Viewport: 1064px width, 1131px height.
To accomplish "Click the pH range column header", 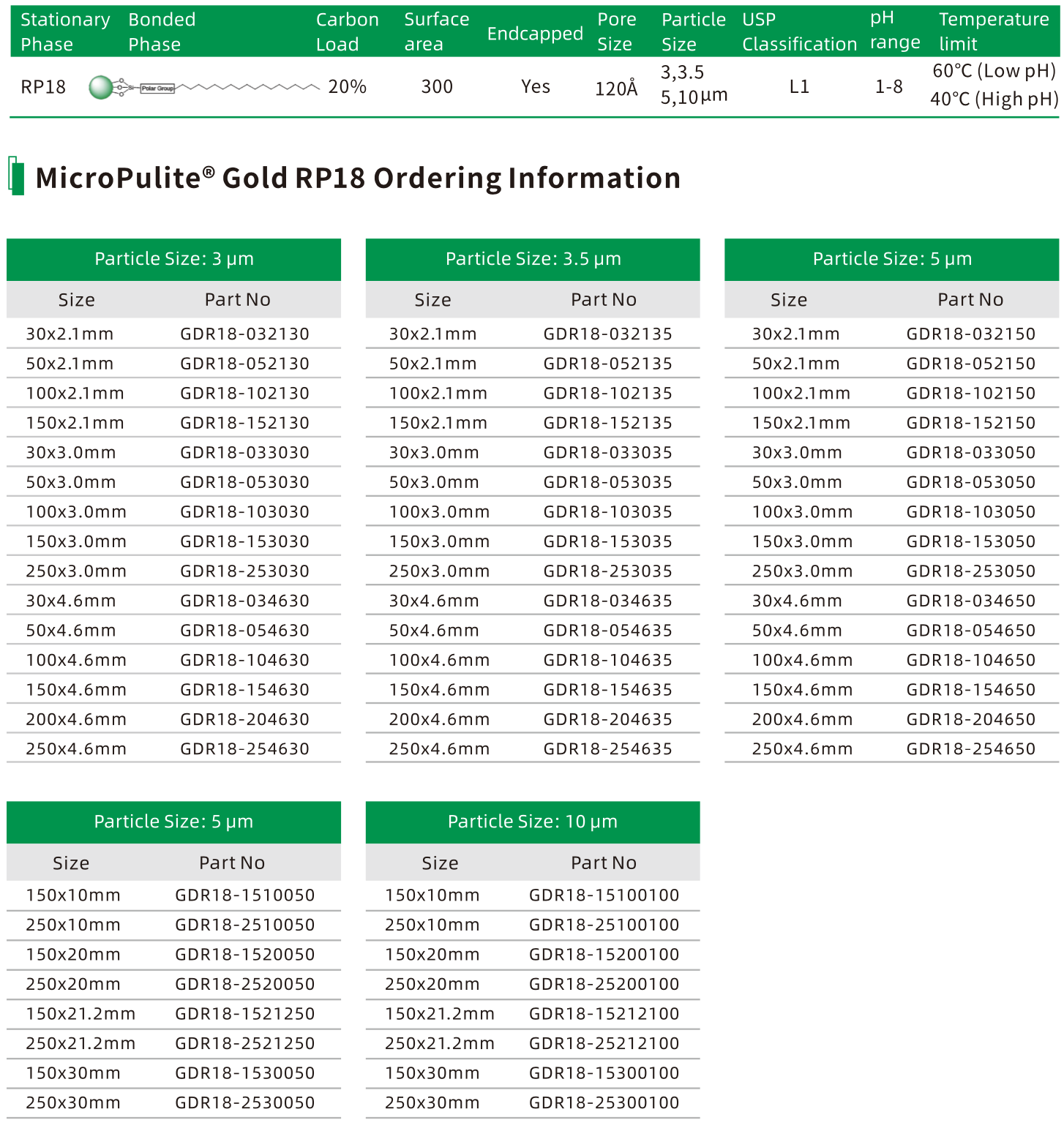I will (895, 30).
